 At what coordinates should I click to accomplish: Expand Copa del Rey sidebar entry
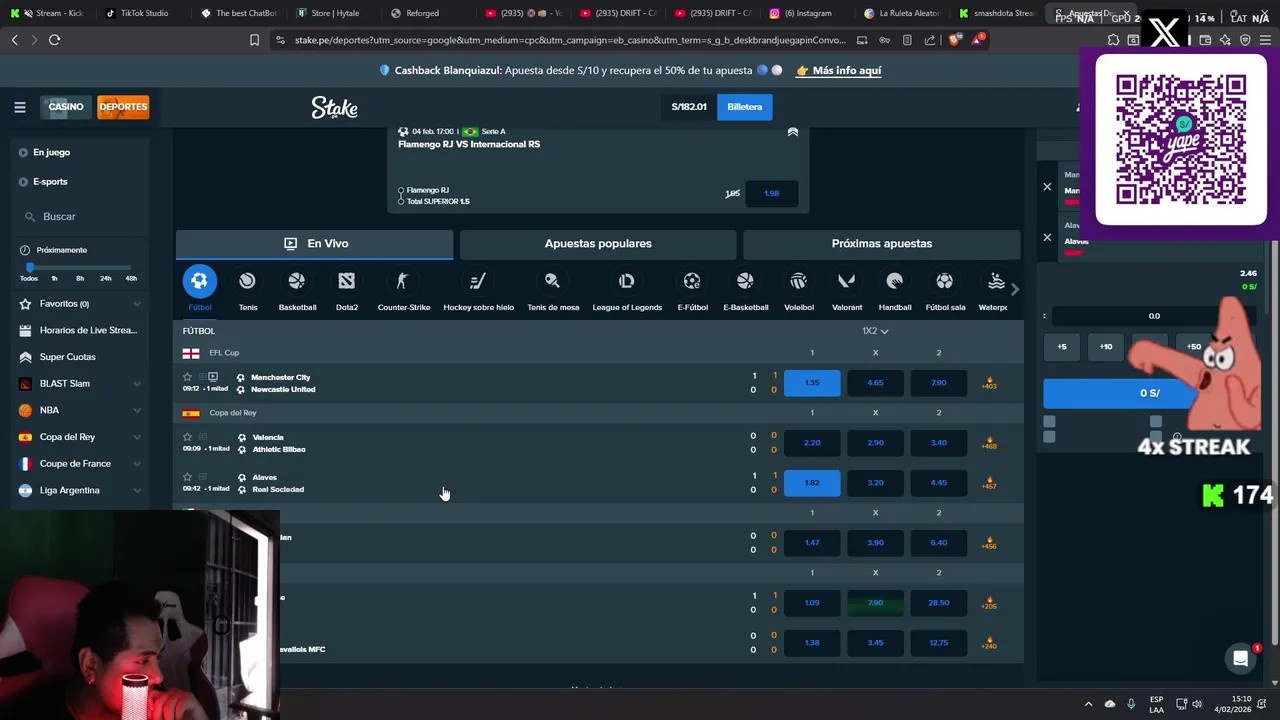pos(81,437)
